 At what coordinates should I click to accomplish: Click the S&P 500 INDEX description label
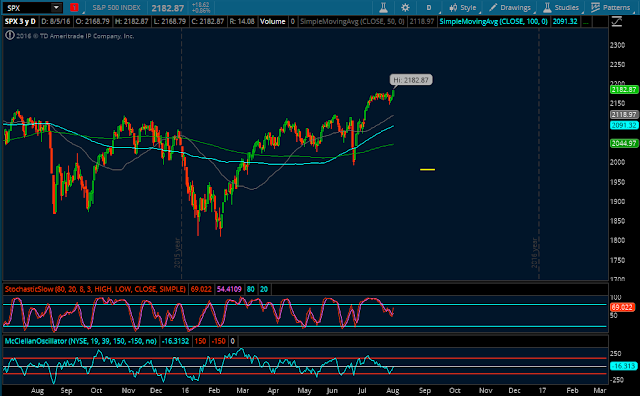click(116, 7)
